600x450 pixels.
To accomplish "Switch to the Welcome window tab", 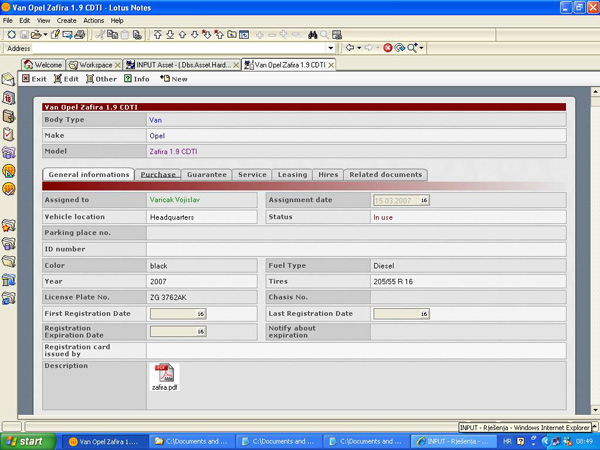I will pos(43,65).
